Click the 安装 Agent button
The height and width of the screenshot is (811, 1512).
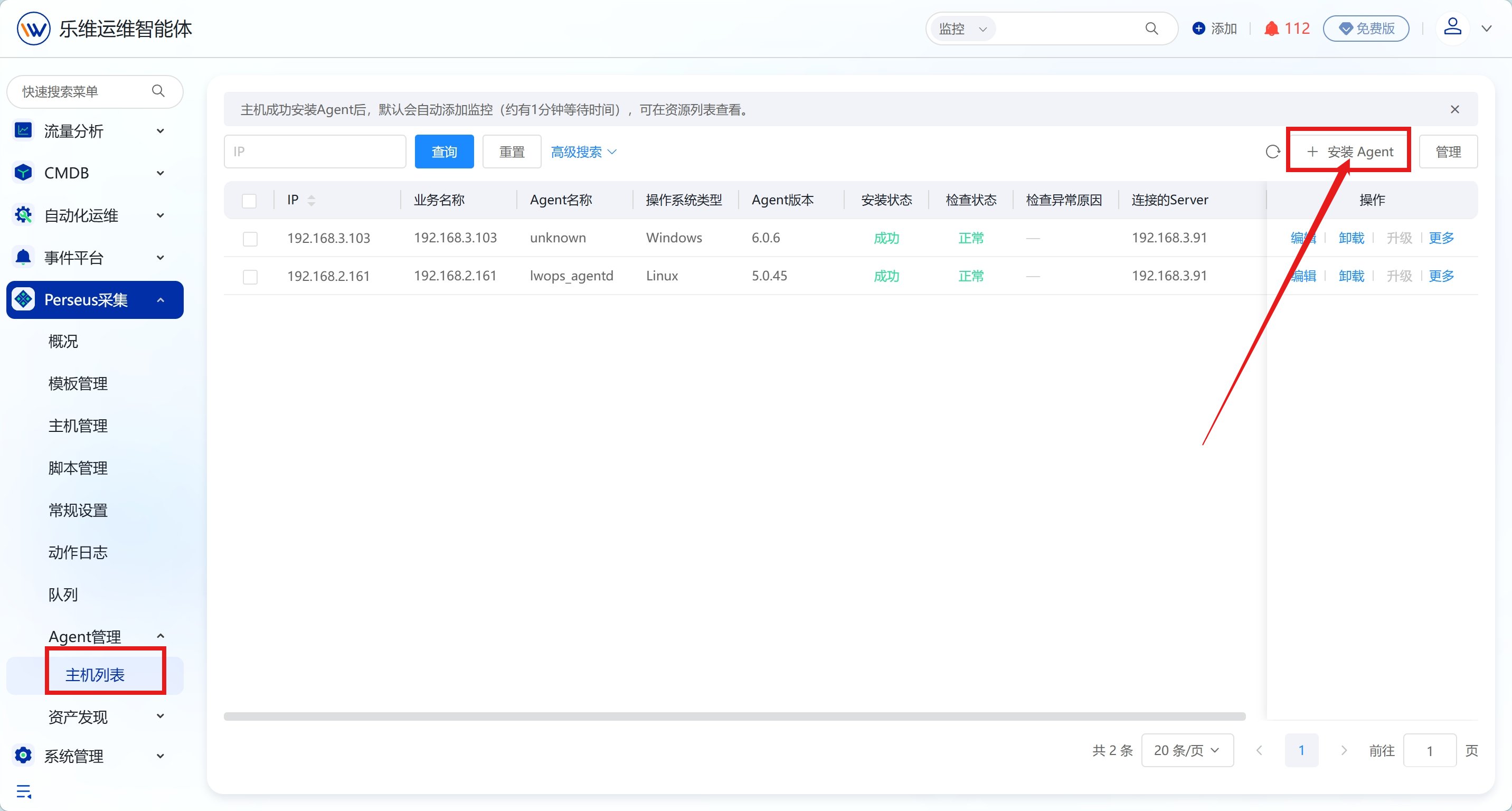[x=1349, y=152]
